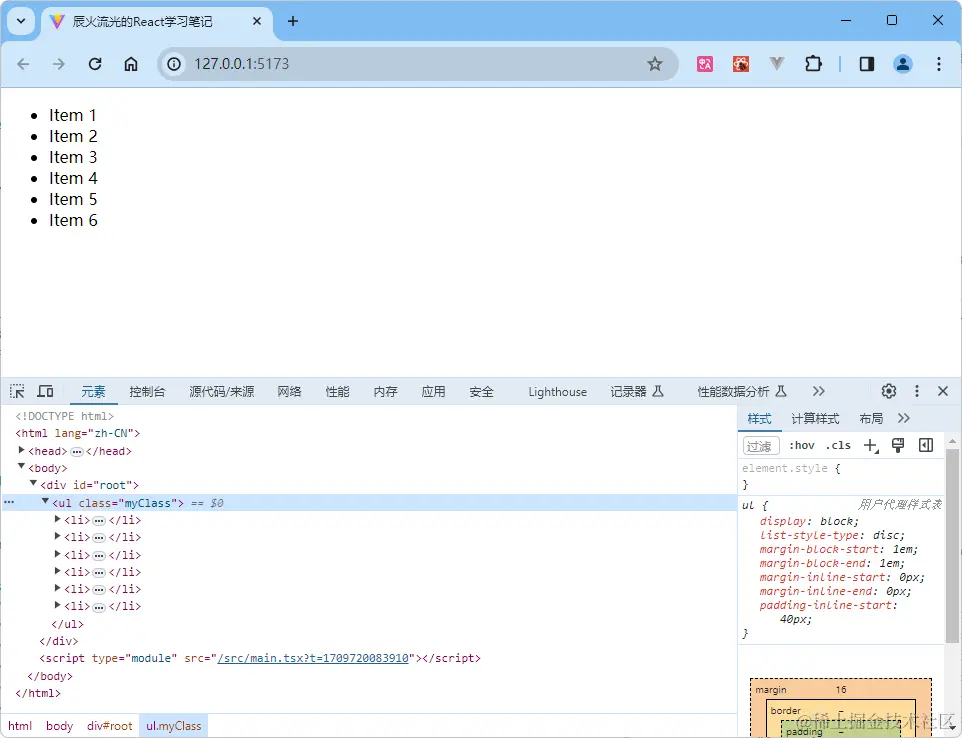The width and height of the screenshot is (962, 738).
Task: Open the /src/main.tsx script link
Action: pyautogui.click(x=313, y=658)
